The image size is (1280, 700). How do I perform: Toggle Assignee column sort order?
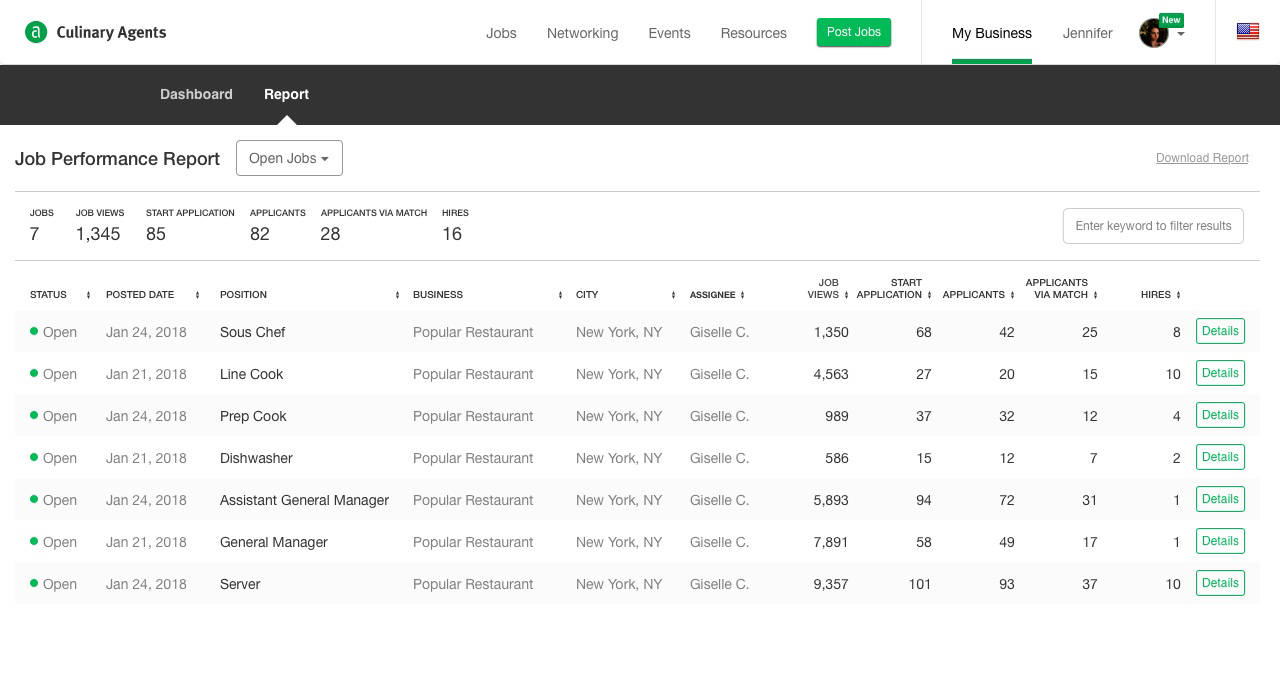743,295
